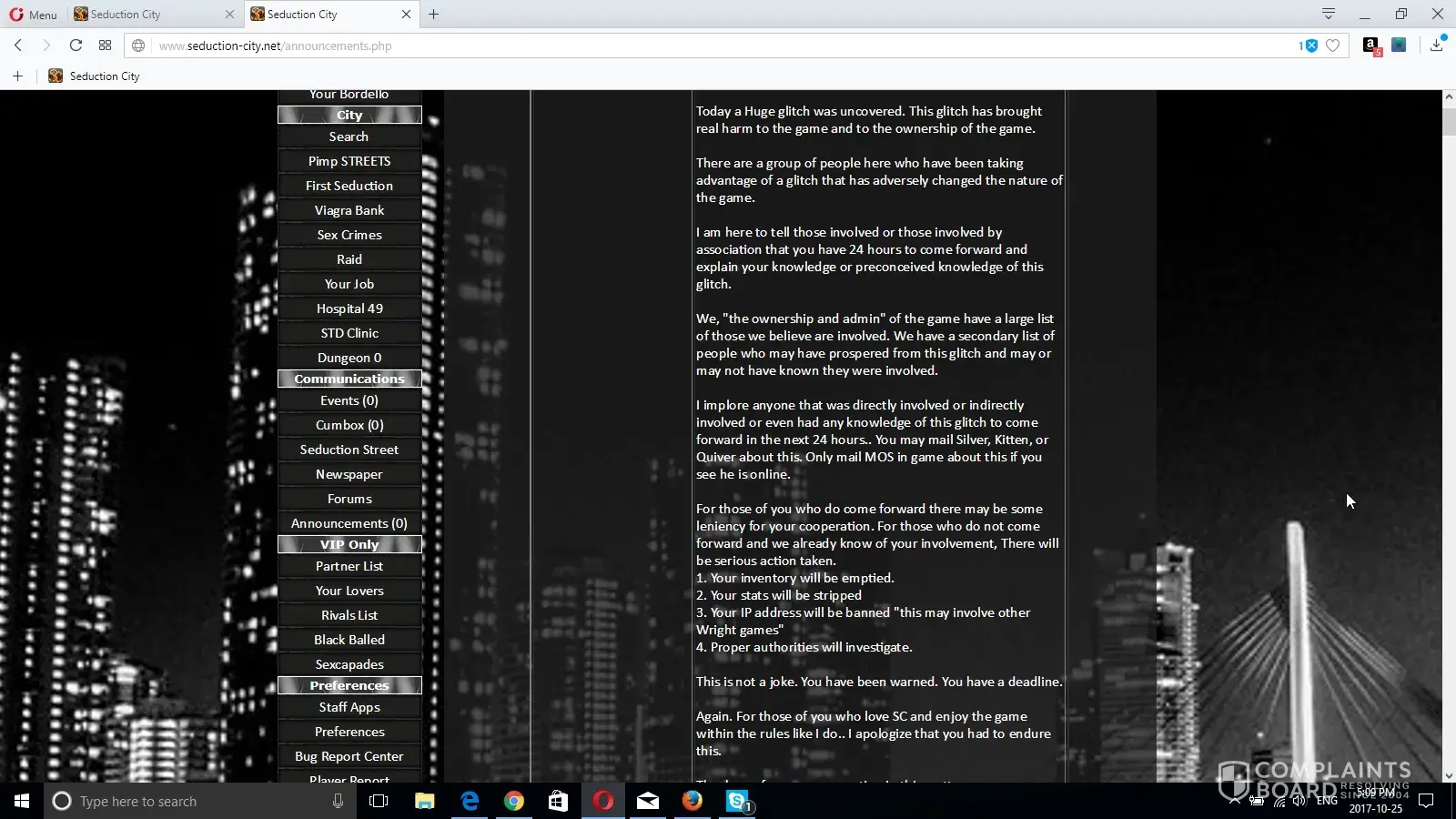The width and height of the screenshot is (1456, 819).
Task: Open the Opera Menu button
Action: click(34, 15)
